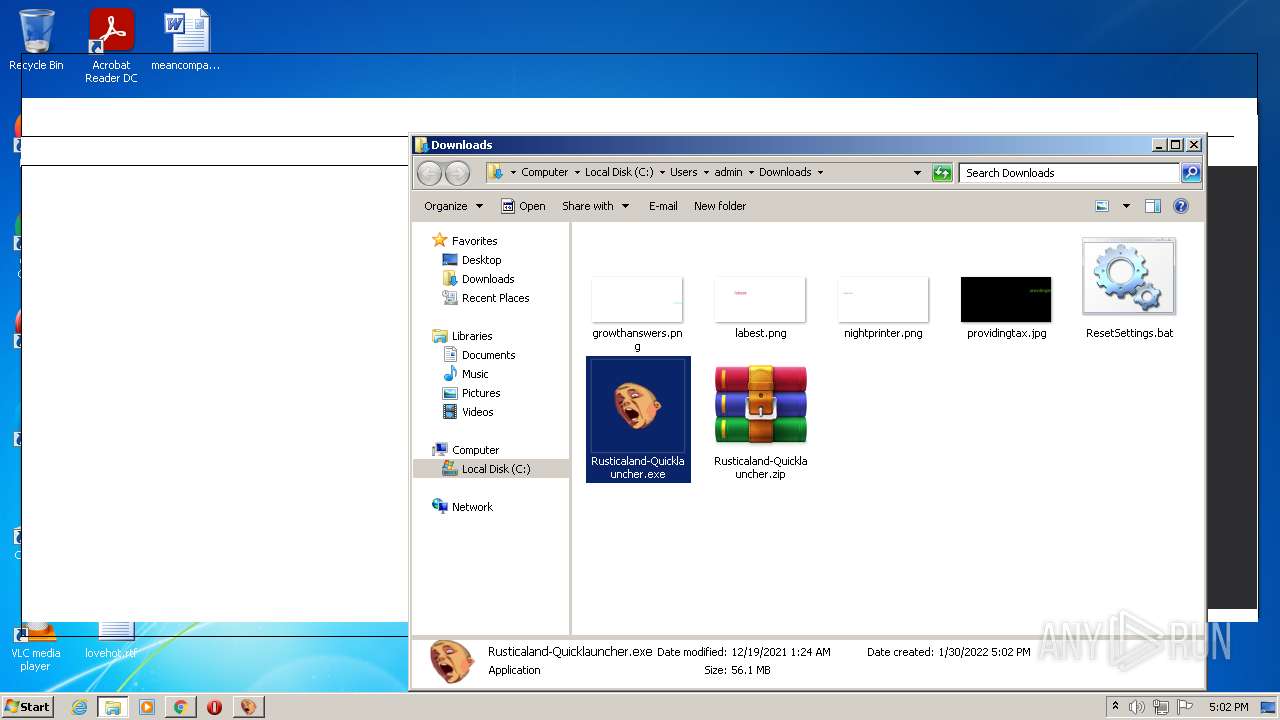Click the search magnifier icon
1280x720 pixels.
click(x=1190, y=173)
